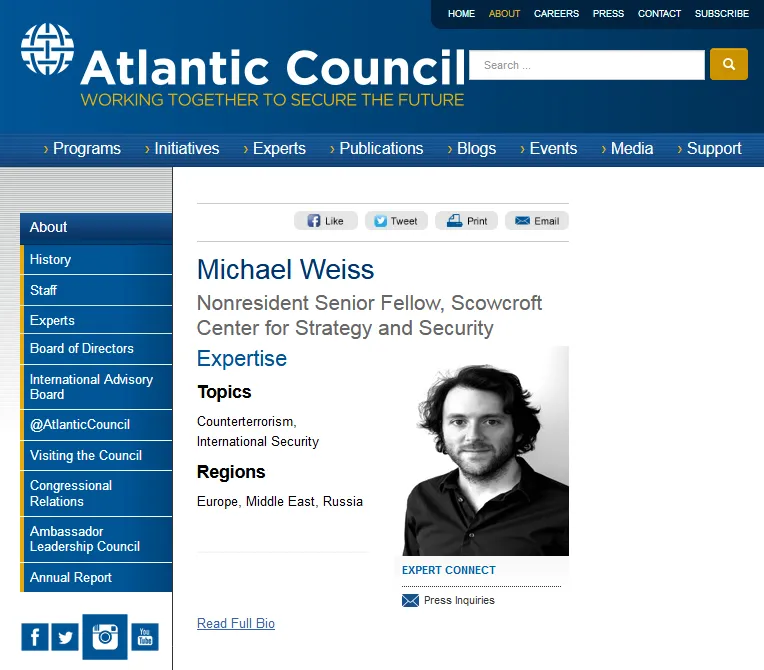Open Annual Report sidebar item
Viewport: 764px width, 670px height.
[x=96, y=577]
